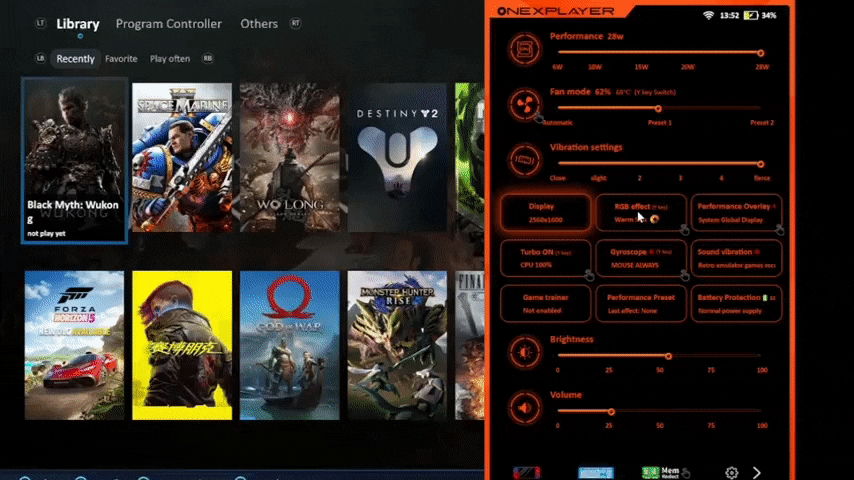The image size is (854, 480).
Task: Open Destiny 2 game cover
Action: [x=398, y=157]
